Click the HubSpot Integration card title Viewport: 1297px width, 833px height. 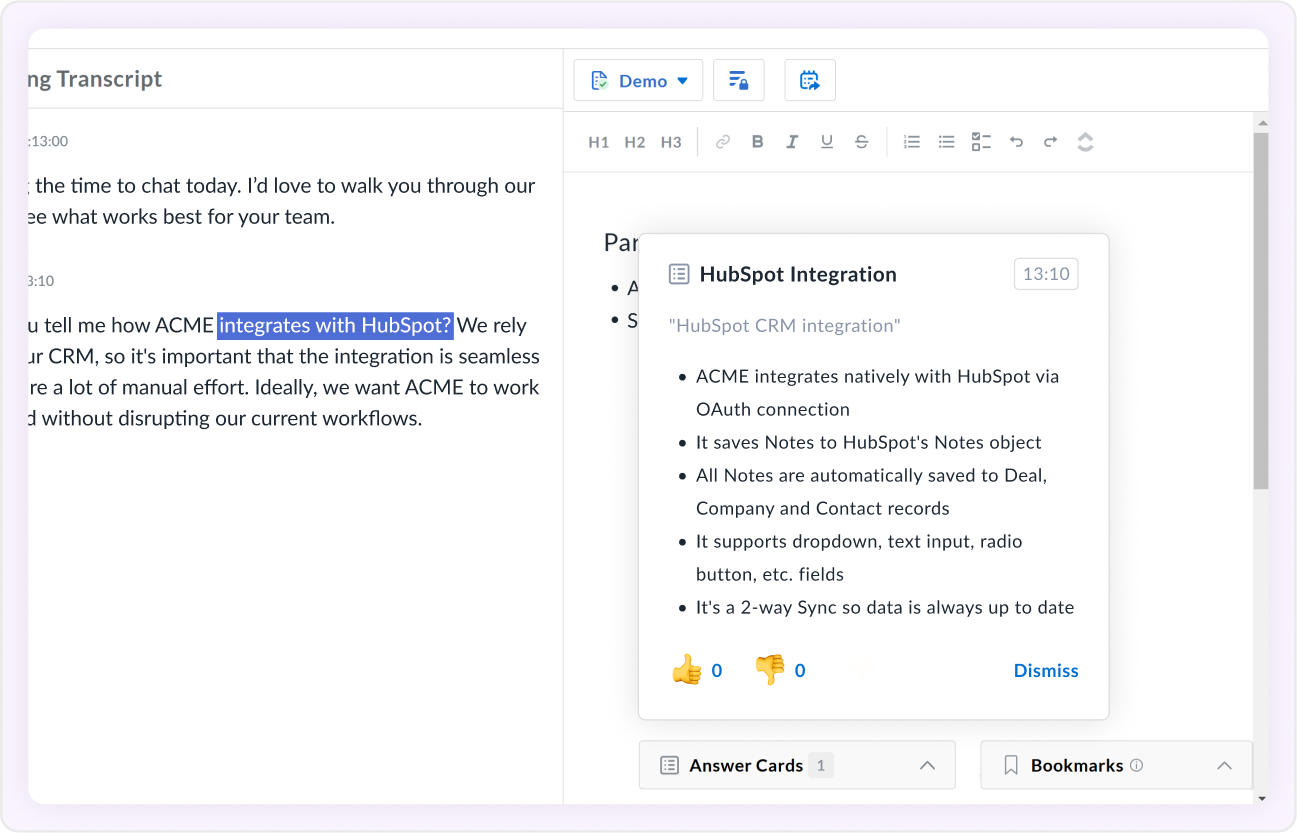798,274
